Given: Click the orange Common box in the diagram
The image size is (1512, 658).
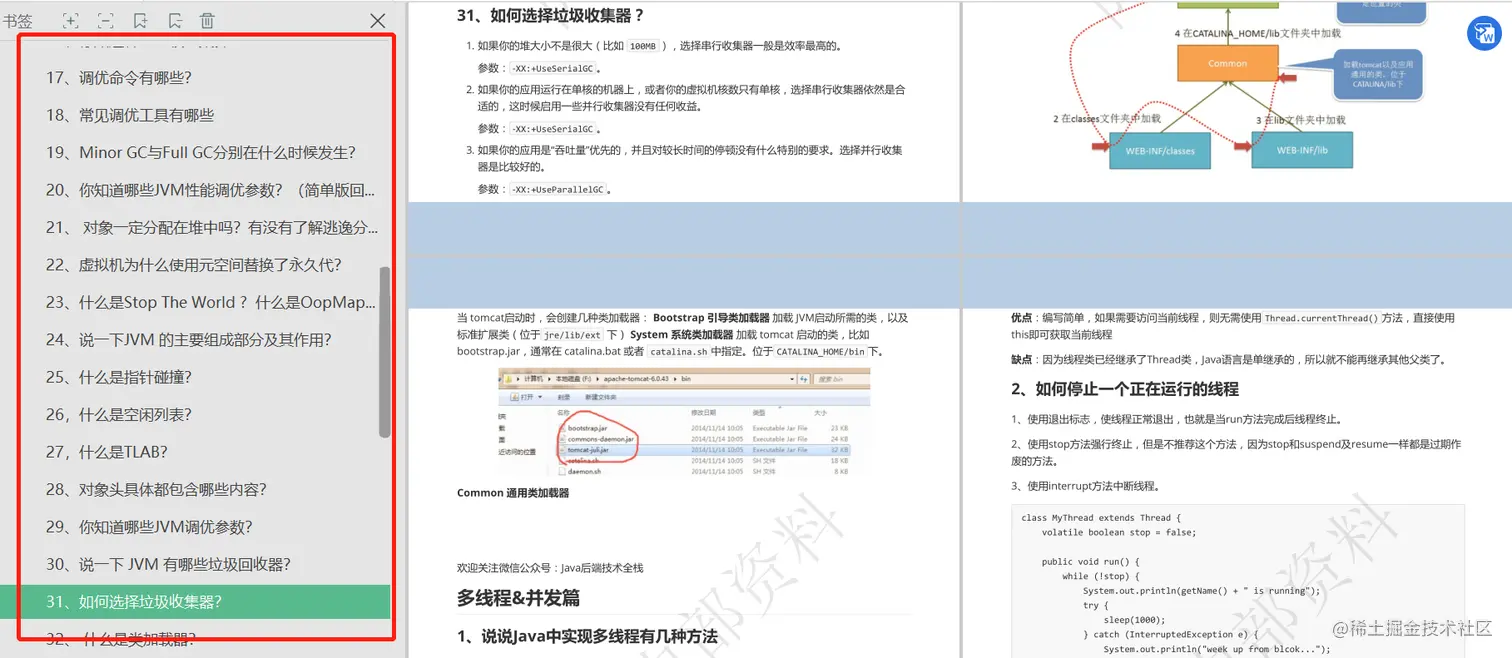Looking at the screenshot, I should click(x=1227, y=63).
